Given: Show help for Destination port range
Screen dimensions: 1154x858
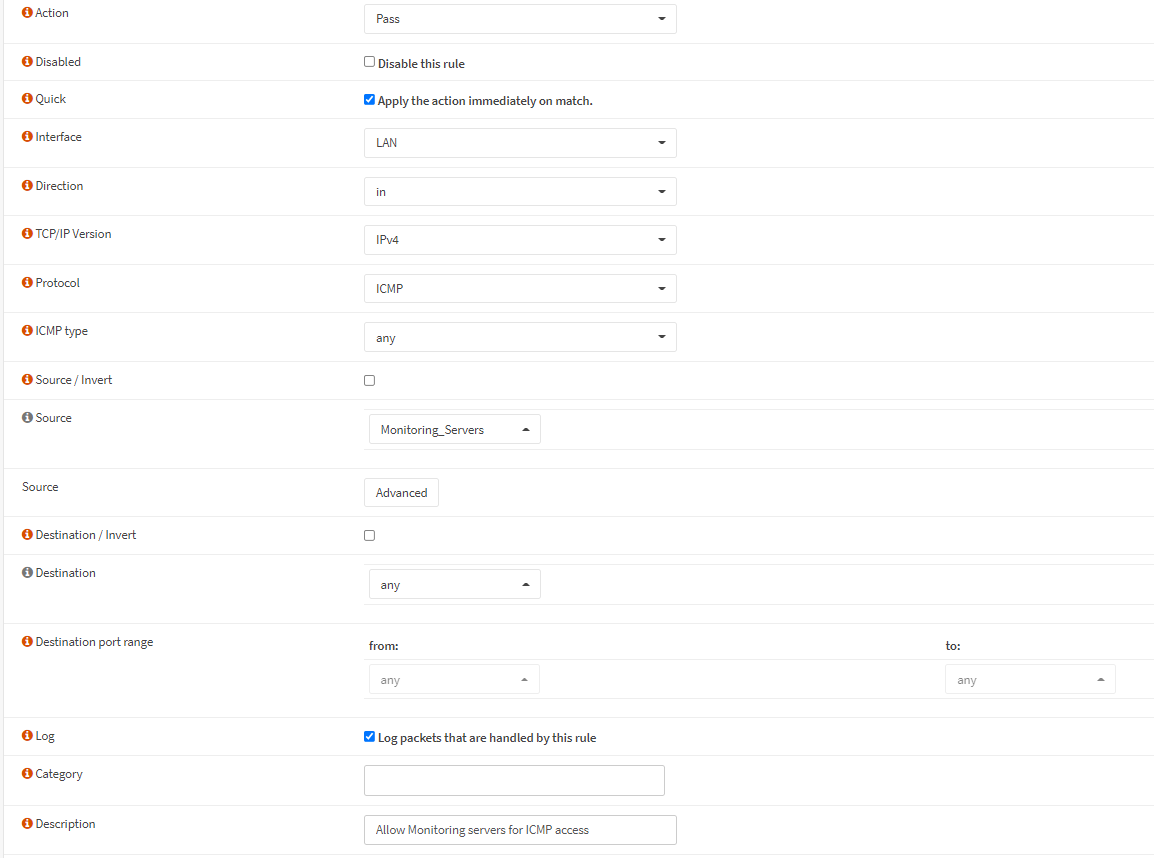Looking at the screenshot, I should pyautogui.click(x=27, y=642).
